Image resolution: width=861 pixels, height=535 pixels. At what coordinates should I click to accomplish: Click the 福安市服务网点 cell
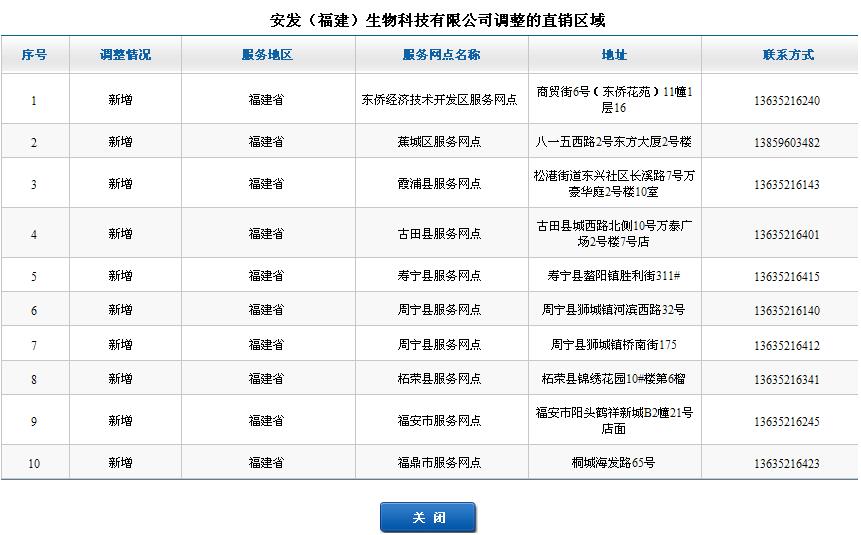[439, 420]
